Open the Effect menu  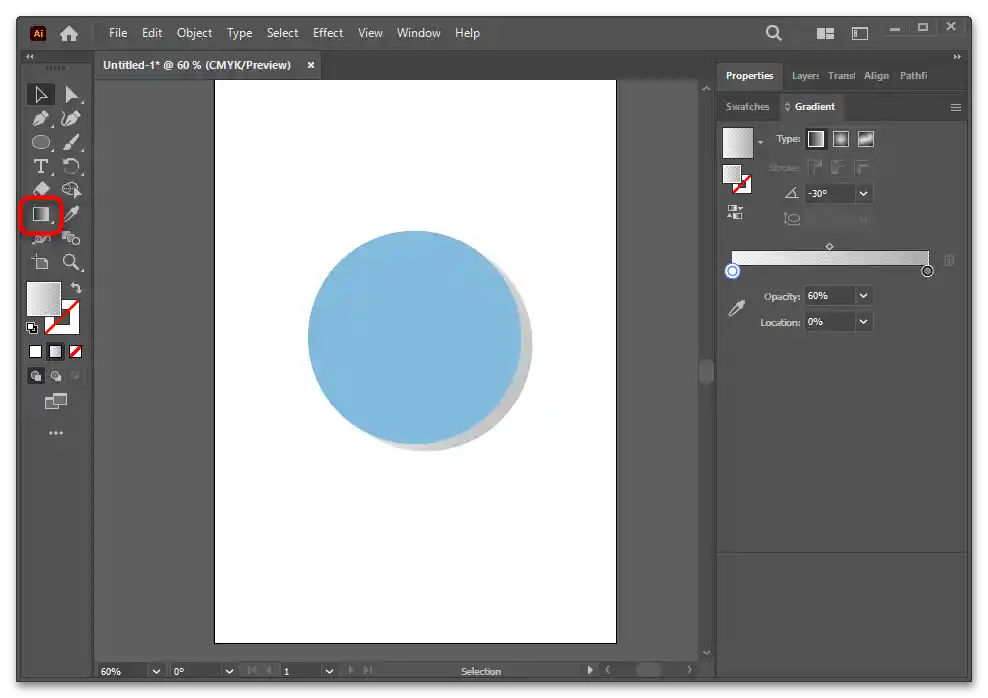(328, 33)
